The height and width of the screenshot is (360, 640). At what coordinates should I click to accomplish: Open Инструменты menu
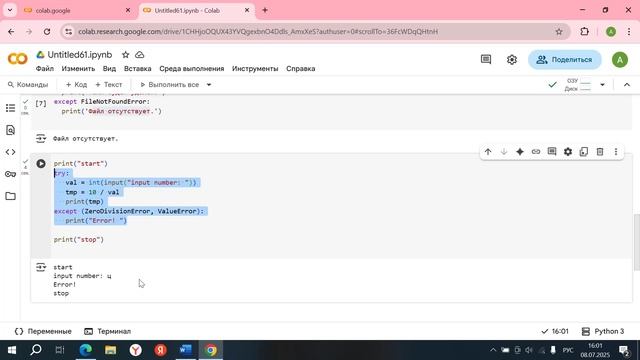click(x=255, y=69)
